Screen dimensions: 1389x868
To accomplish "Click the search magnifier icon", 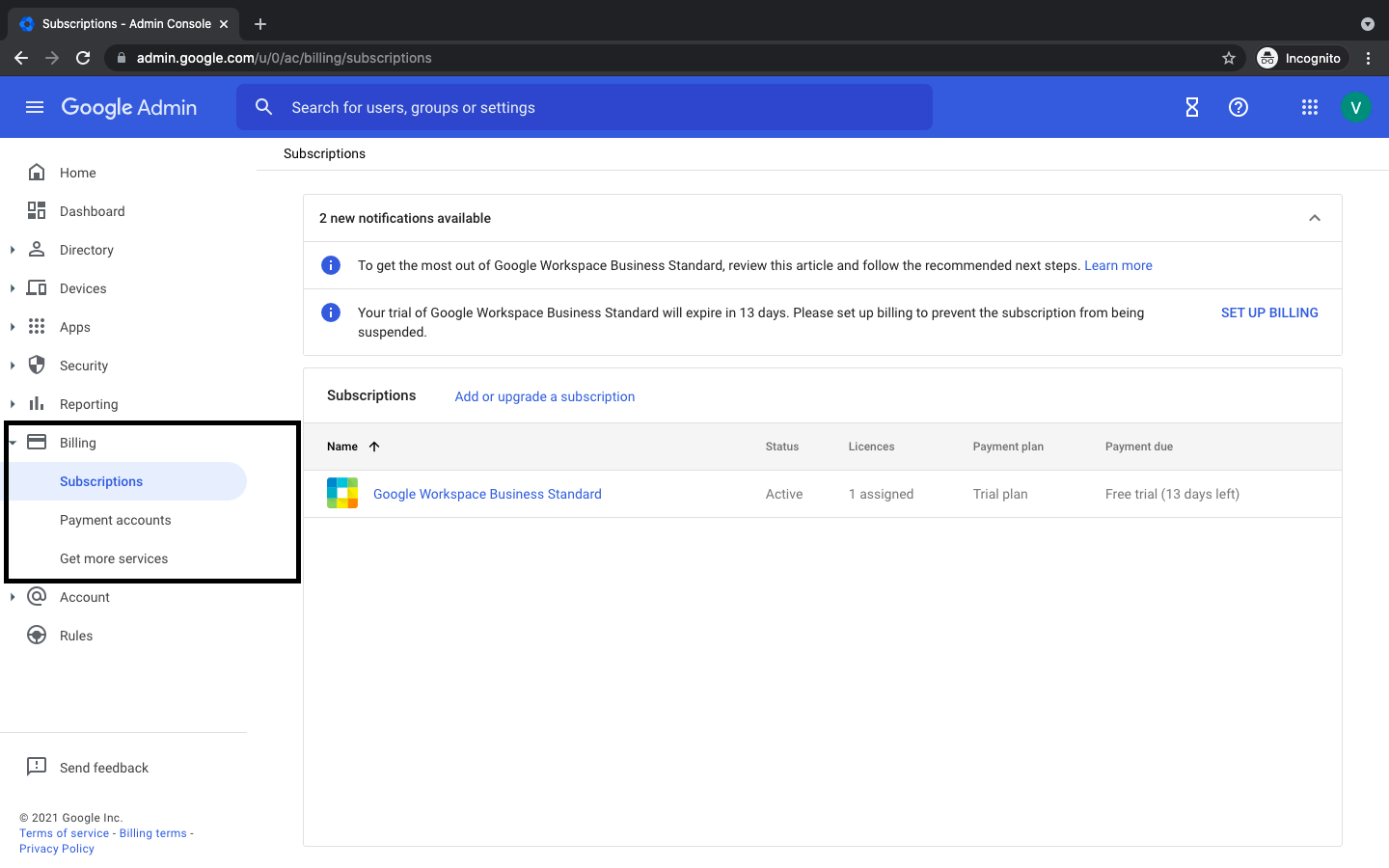I will click(263, 107).
